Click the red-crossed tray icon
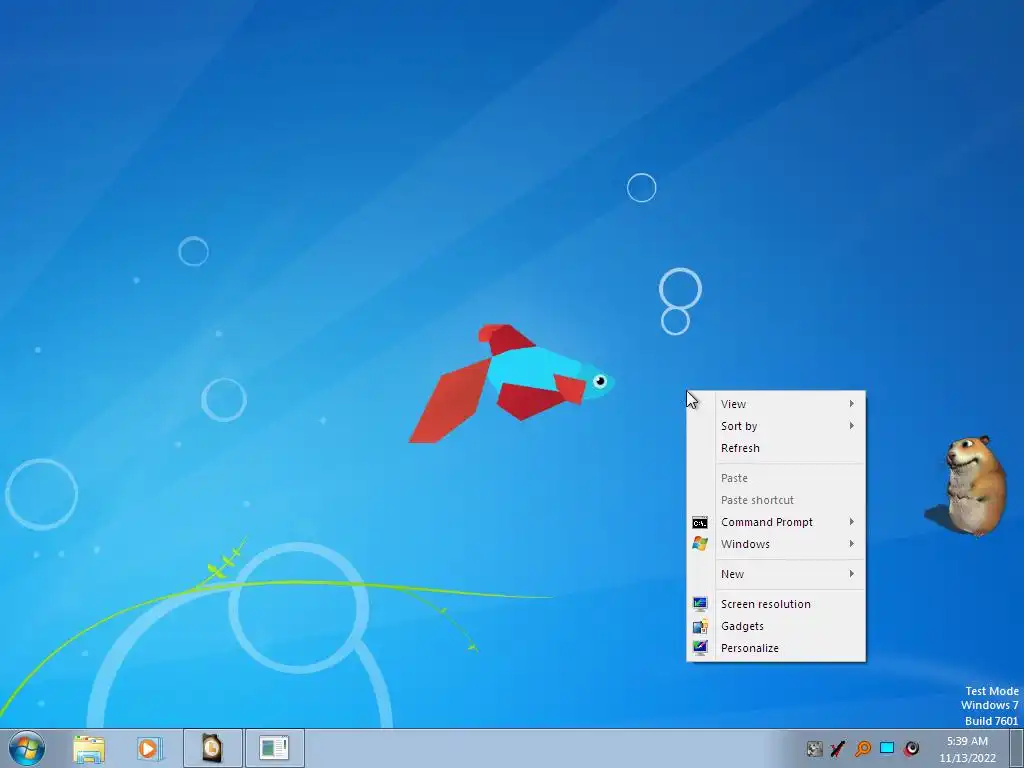The image size is (1024, 768). pyautogui.click(x=838, y=749)
